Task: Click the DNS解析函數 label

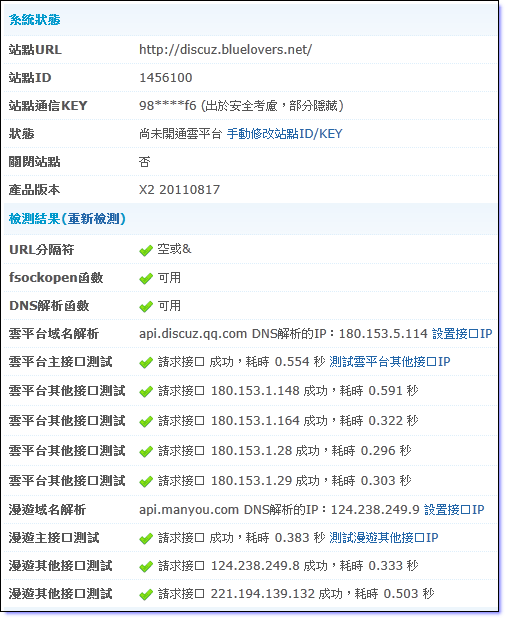Action: [49, 305]
